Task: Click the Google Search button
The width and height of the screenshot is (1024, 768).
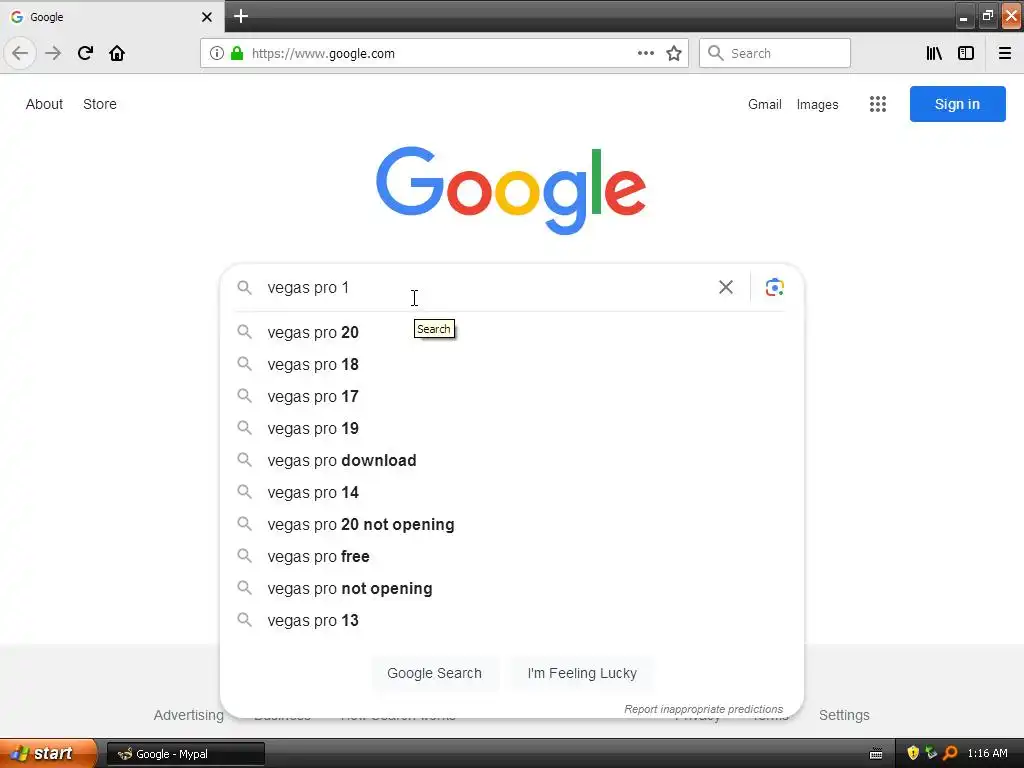Action: pyautogui.click(x=434, y=673)
